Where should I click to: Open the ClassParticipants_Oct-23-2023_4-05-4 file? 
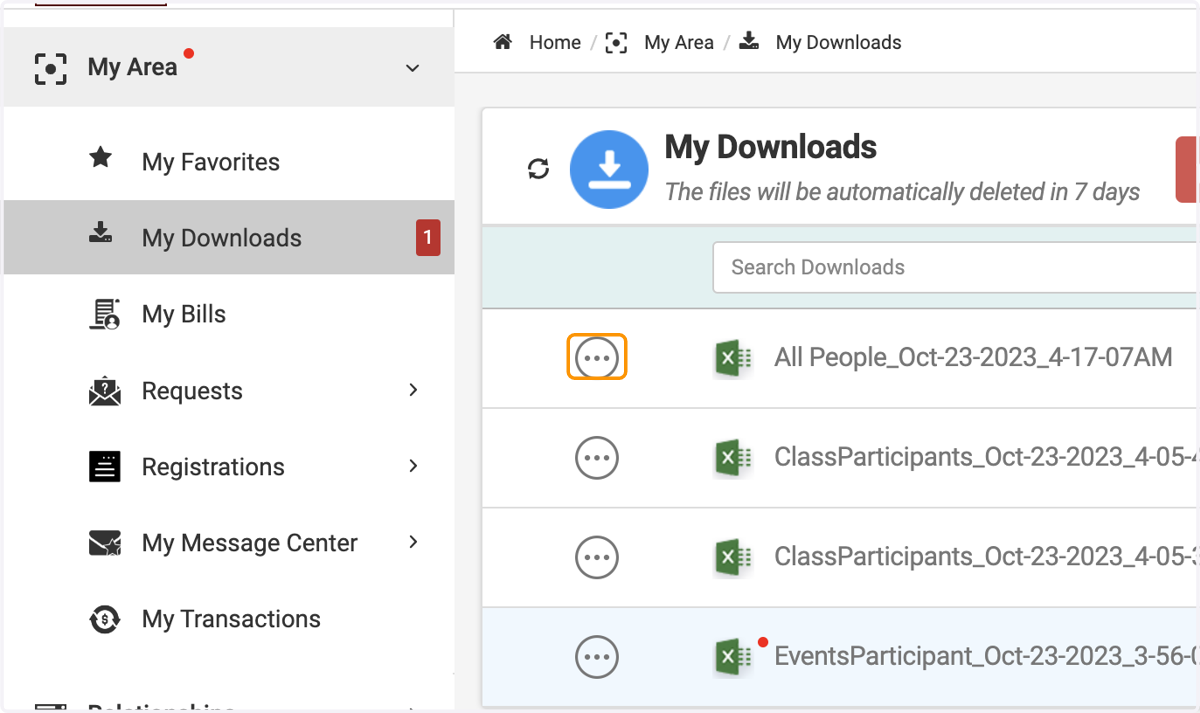coord(986,457)
